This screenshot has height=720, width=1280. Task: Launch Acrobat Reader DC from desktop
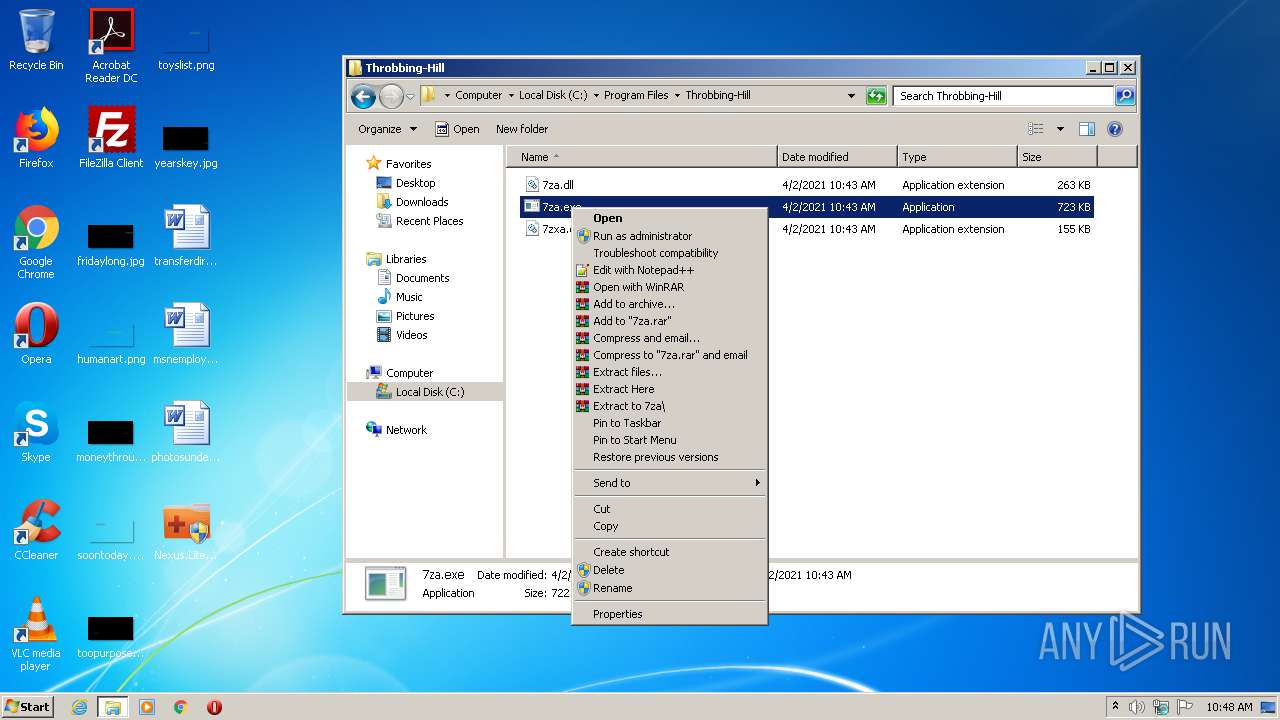(111, 46)
